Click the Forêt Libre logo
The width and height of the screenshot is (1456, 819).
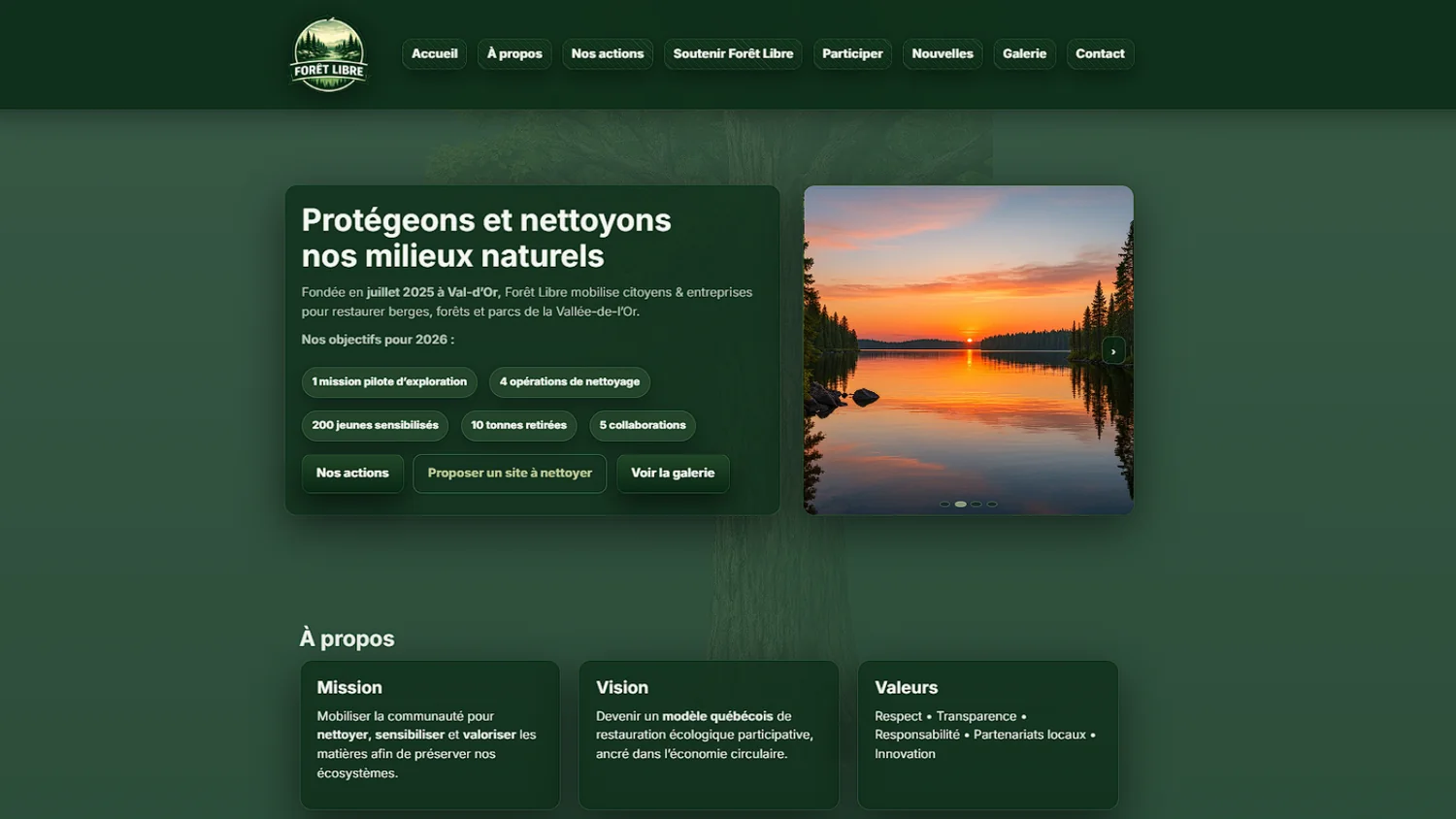point(329,54)
